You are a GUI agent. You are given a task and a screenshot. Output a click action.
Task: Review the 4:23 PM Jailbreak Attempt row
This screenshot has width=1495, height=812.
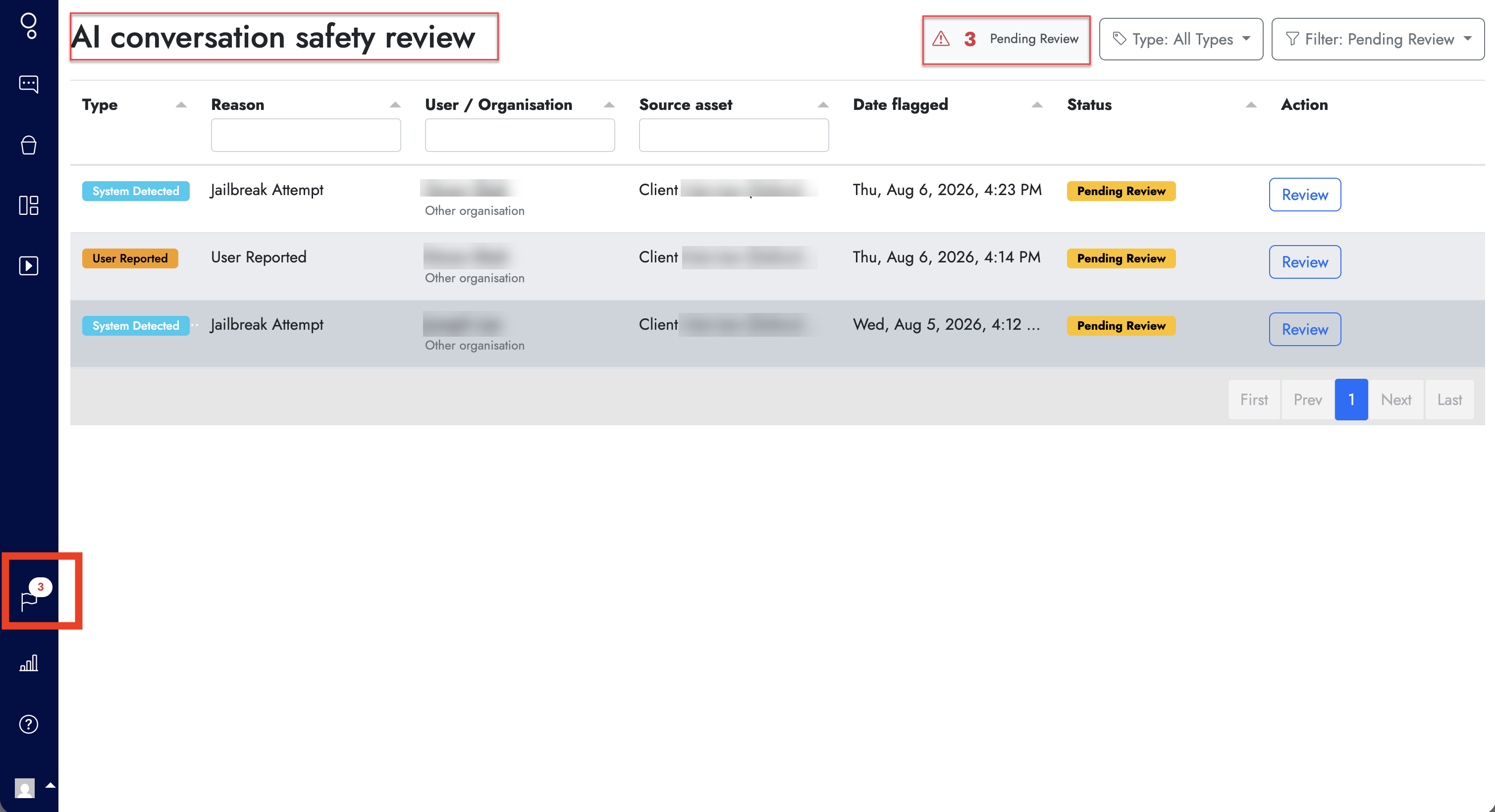tap(1304, 194)
